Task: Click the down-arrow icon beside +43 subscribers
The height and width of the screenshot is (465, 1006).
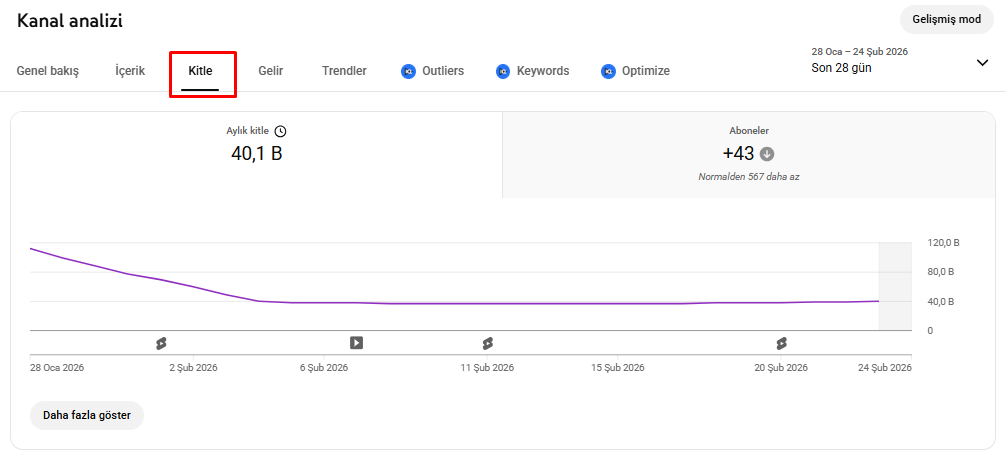Action: click(767, 154)
